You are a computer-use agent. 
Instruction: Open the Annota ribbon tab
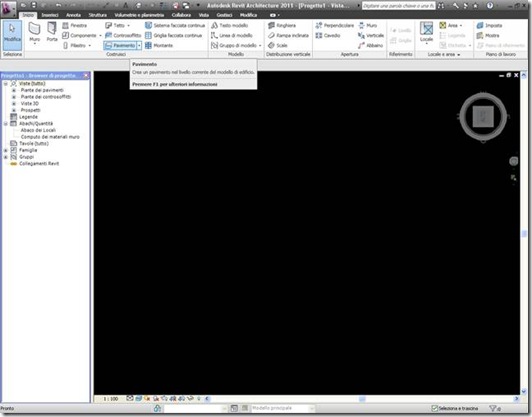point(73,15)
